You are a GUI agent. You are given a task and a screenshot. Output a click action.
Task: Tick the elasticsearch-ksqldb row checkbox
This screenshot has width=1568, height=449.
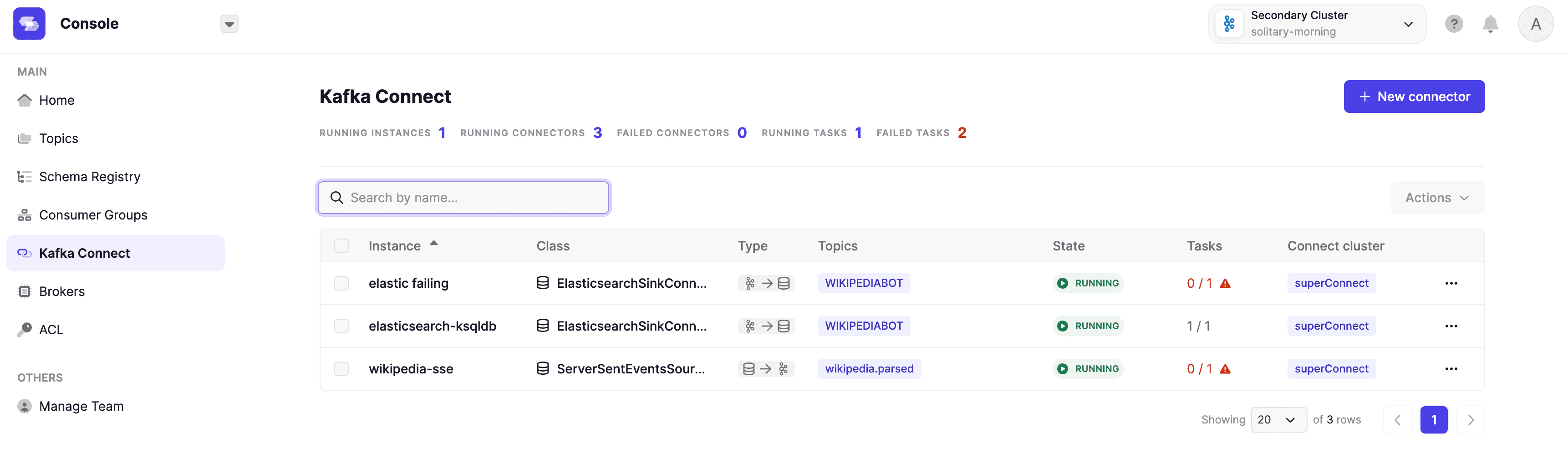(x=341, y=326)
